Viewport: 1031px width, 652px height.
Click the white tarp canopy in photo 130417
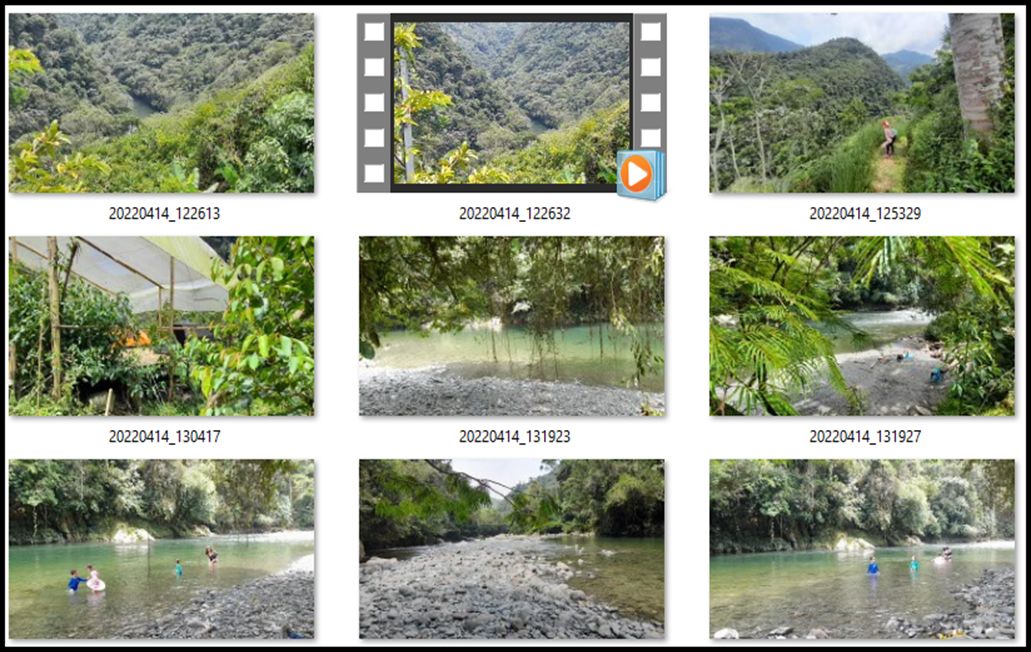(x=130, y=268)
